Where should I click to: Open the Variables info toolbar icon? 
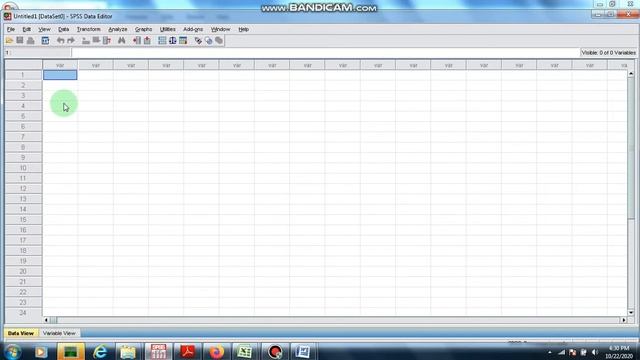pos(107,40)
